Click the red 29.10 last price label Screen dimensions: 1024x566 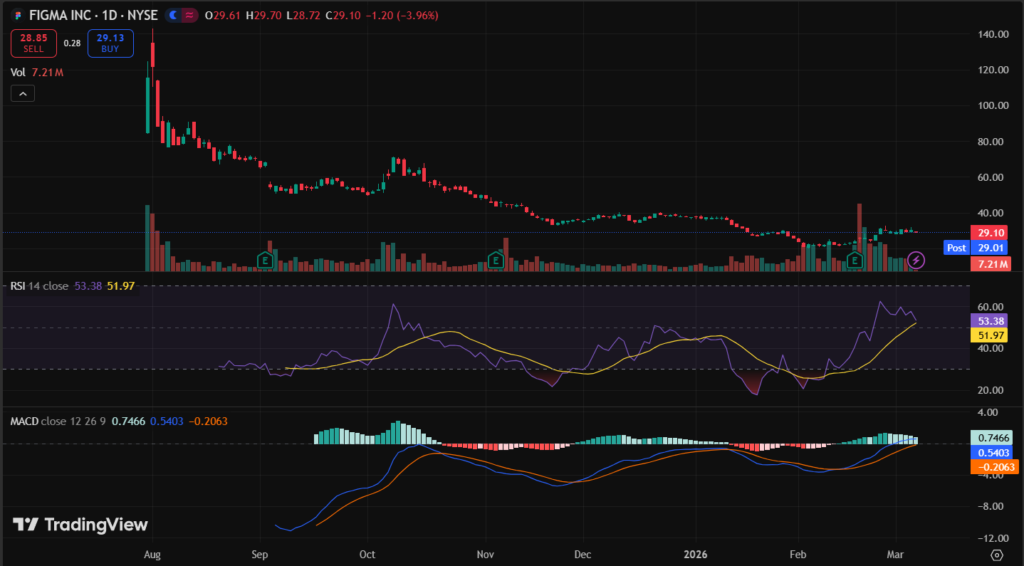point(988,232)
